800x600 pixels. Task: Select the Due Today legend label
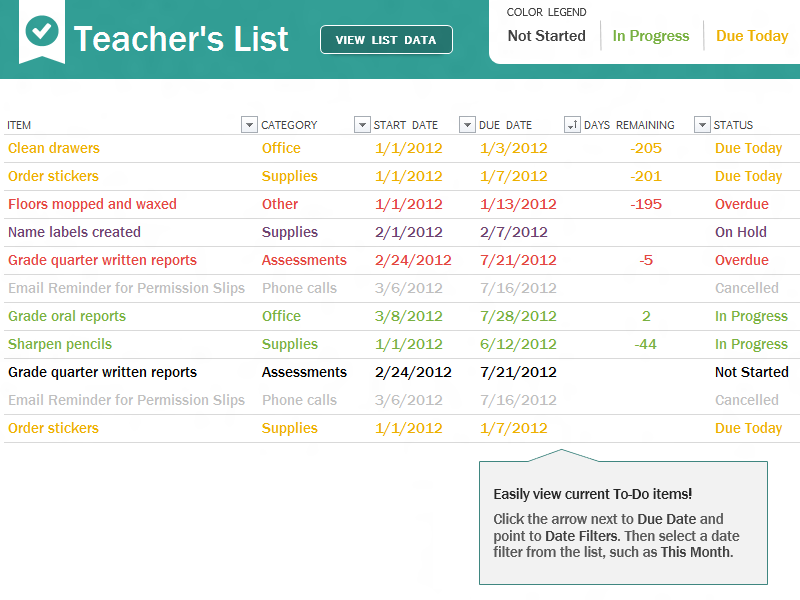tap(752, 36)
